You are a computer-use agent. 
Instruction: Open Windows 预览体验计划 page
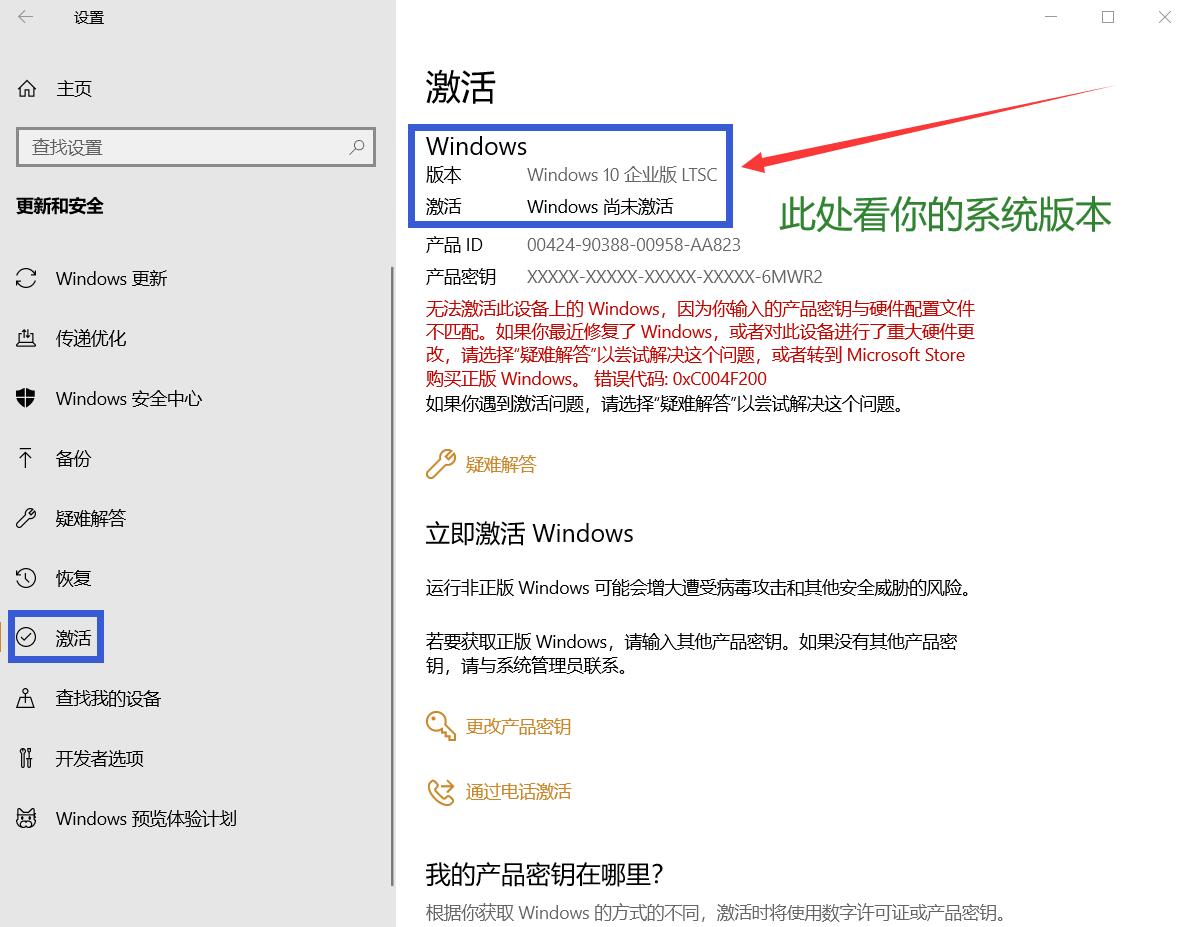tap(146, 818)
